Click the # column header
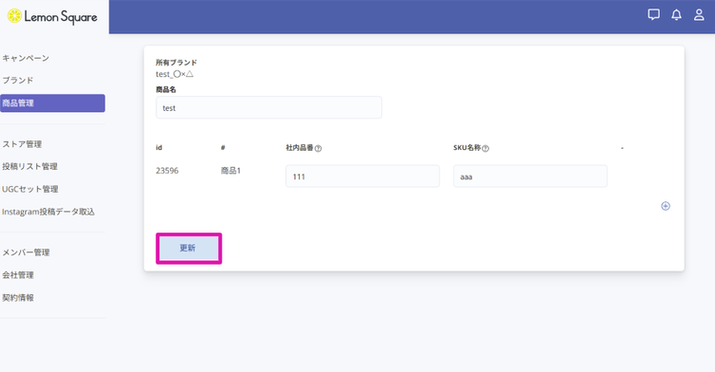Image resolution: width=715 pixels, height=372 pixels. (223, 148)
